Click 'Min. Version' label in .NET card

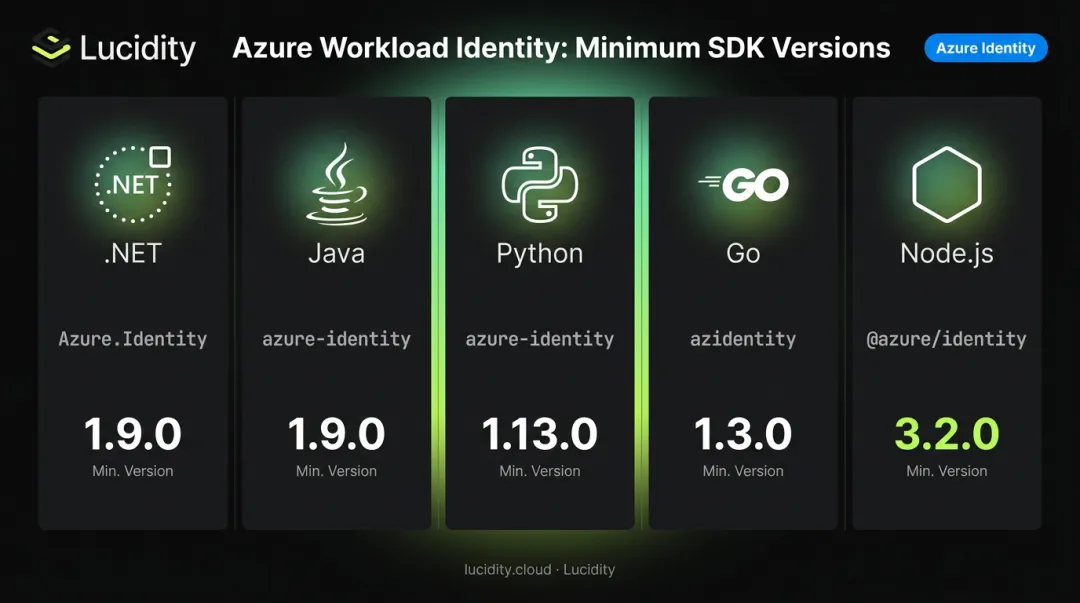pos(133,471)
